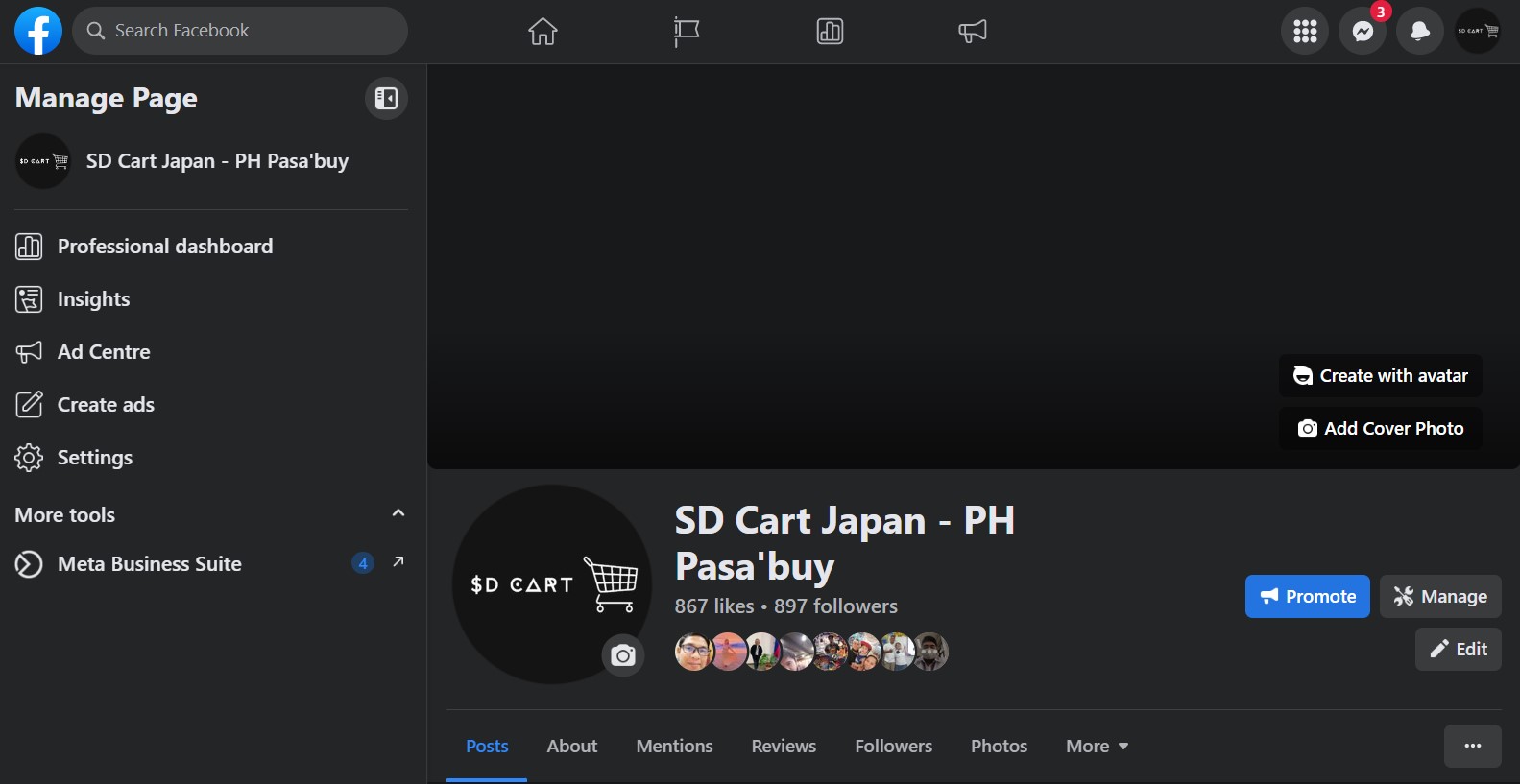Click the blue 4 badge

coord(363,563)
